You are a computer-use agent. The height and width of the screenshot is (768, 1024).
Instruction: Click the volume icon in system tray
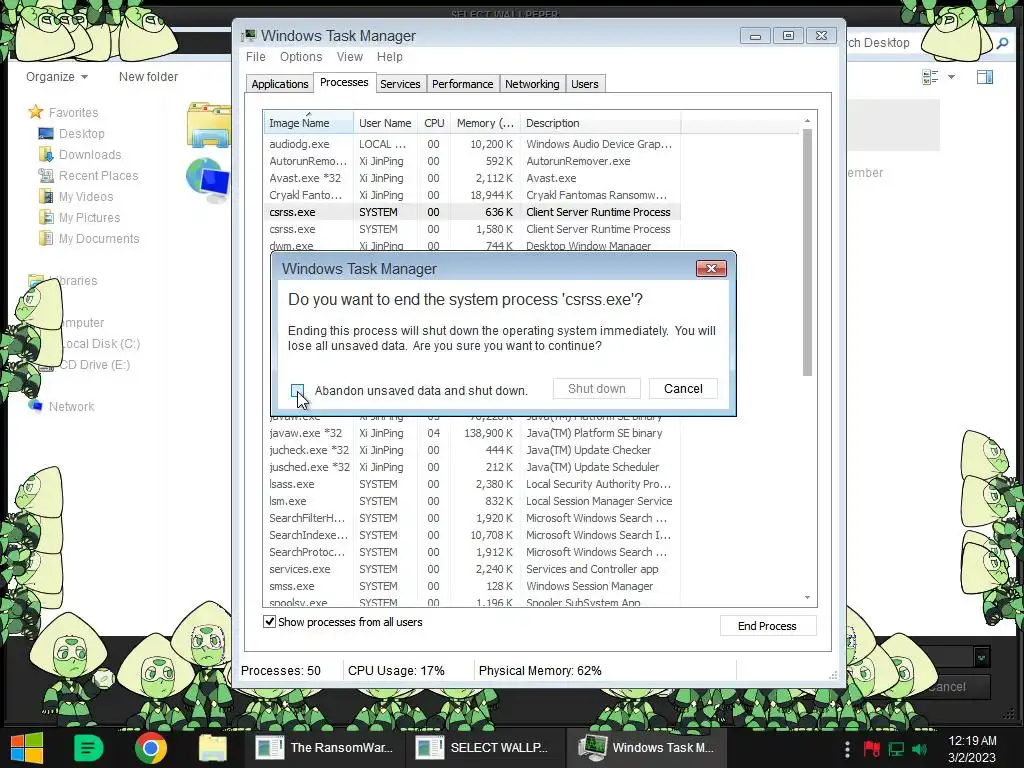[x=919, y=749]
